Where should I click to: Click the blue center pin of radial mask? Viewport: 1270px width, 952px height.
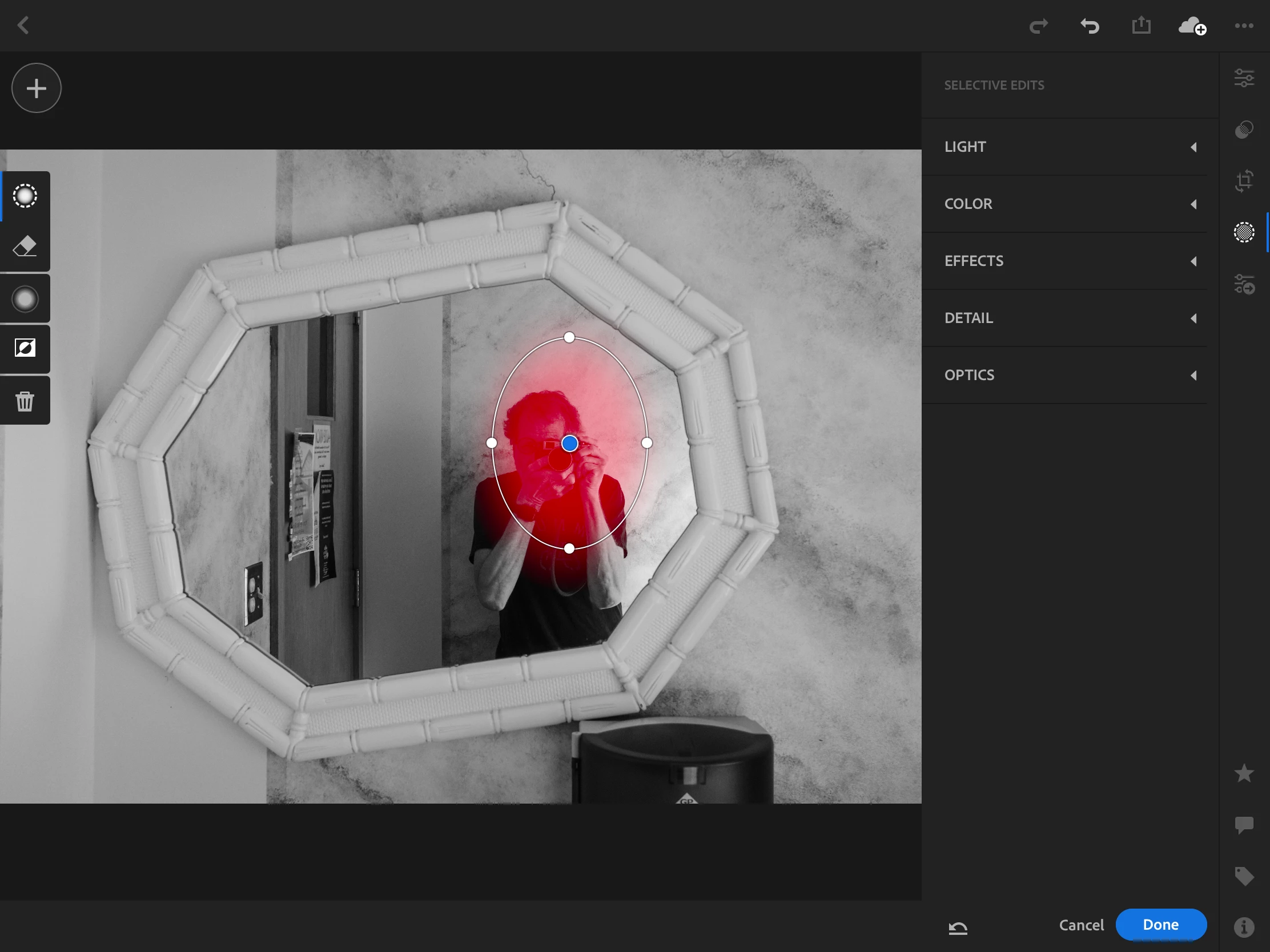[x=569, y=443]
